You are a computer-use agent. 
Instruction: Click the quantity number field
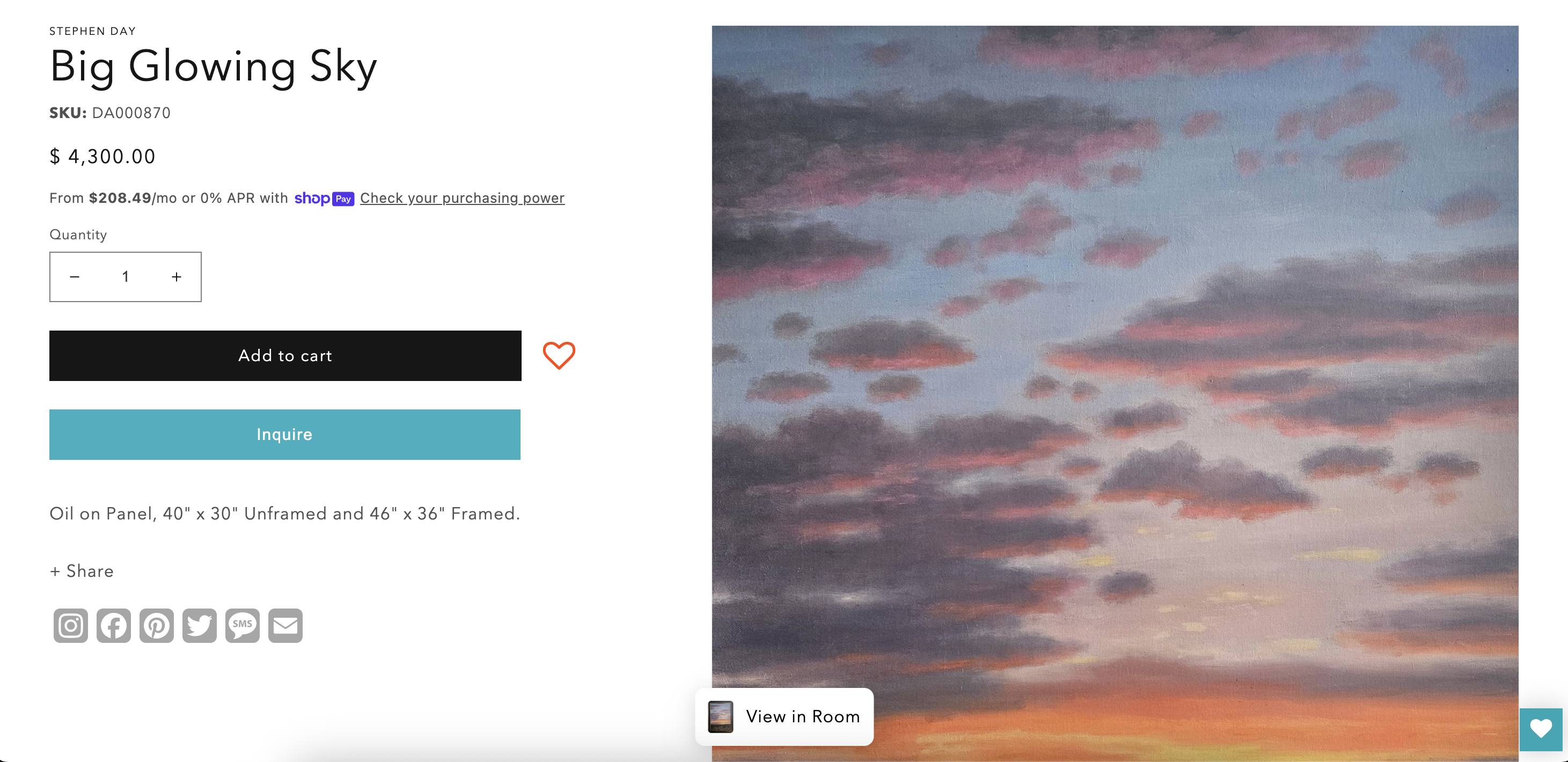pos(126,277)
